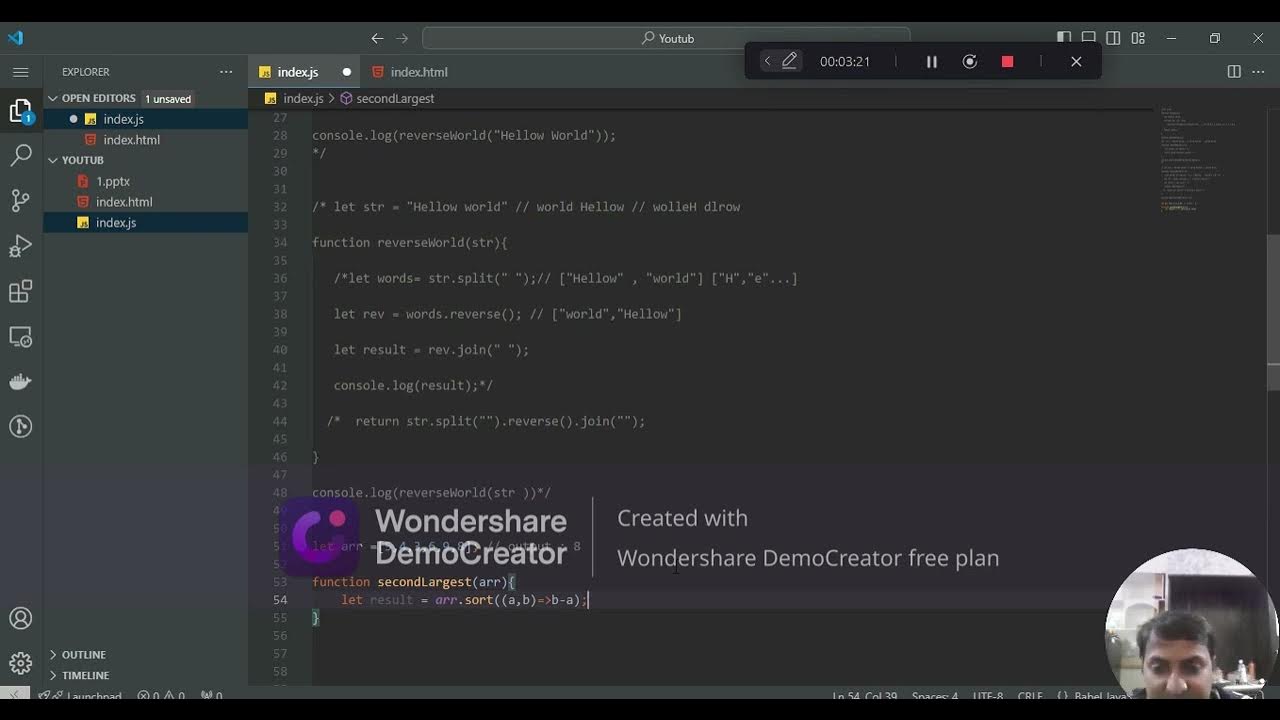Collapse the recorder toolbar with left chevron
This screenshot has width=1280, height=720.
[767, 61]
